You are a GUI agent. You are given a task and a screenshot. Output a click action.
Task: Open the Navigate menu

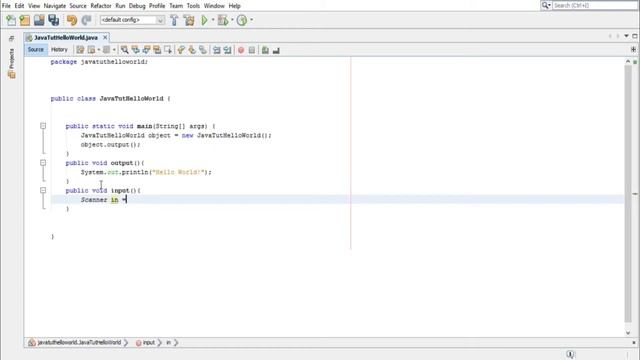[x=55, y=6]
